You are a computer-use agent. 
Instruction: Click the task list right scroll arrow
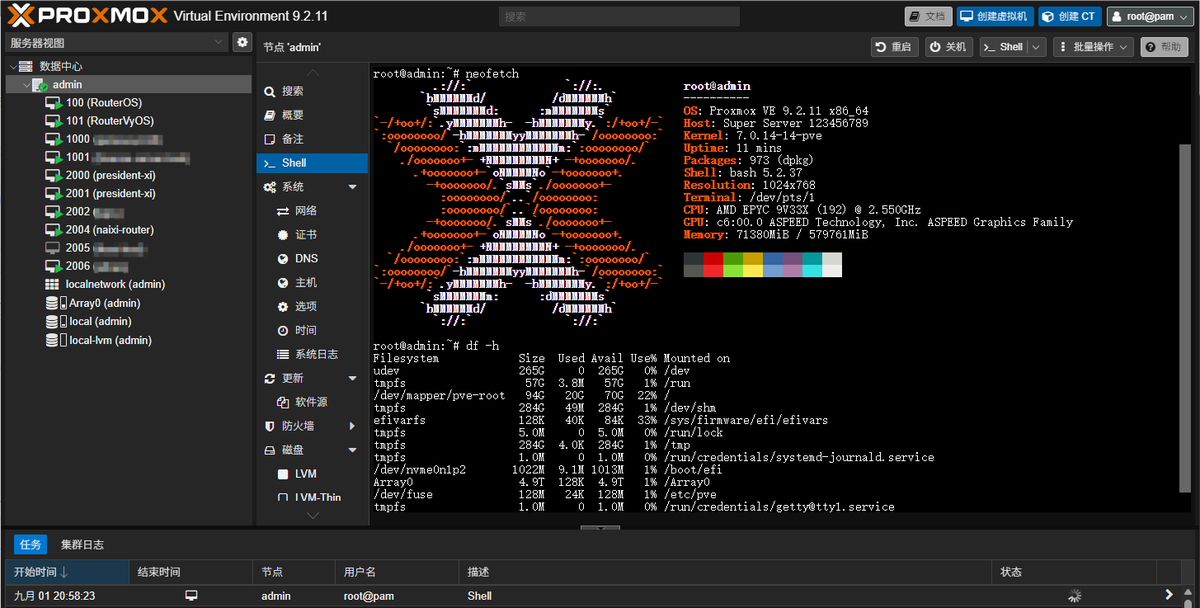point(1168,596)
